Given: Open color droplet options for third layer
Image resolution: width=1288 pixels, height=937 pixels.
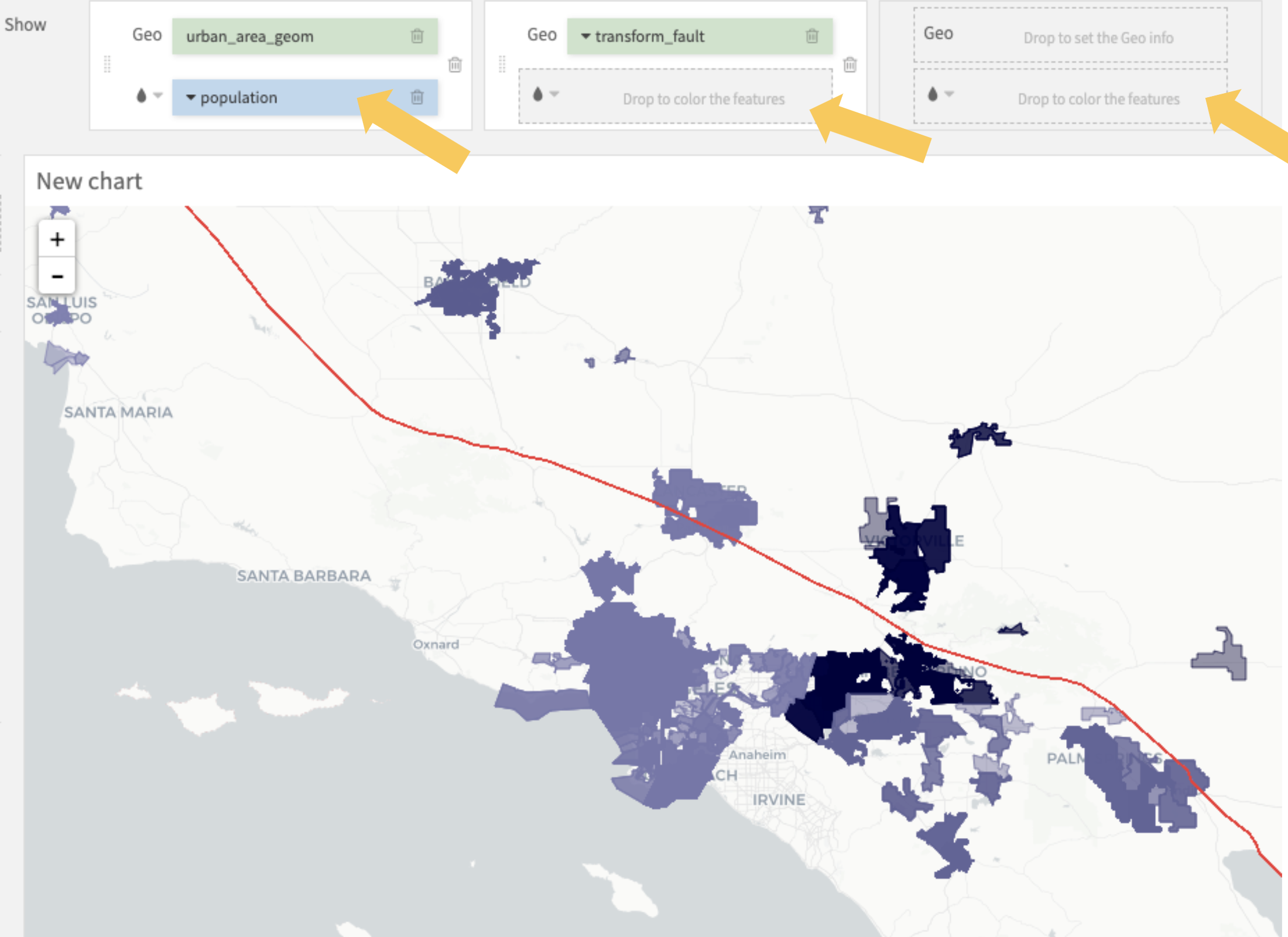Looking at the screenshot, I should tap(940, 94).
